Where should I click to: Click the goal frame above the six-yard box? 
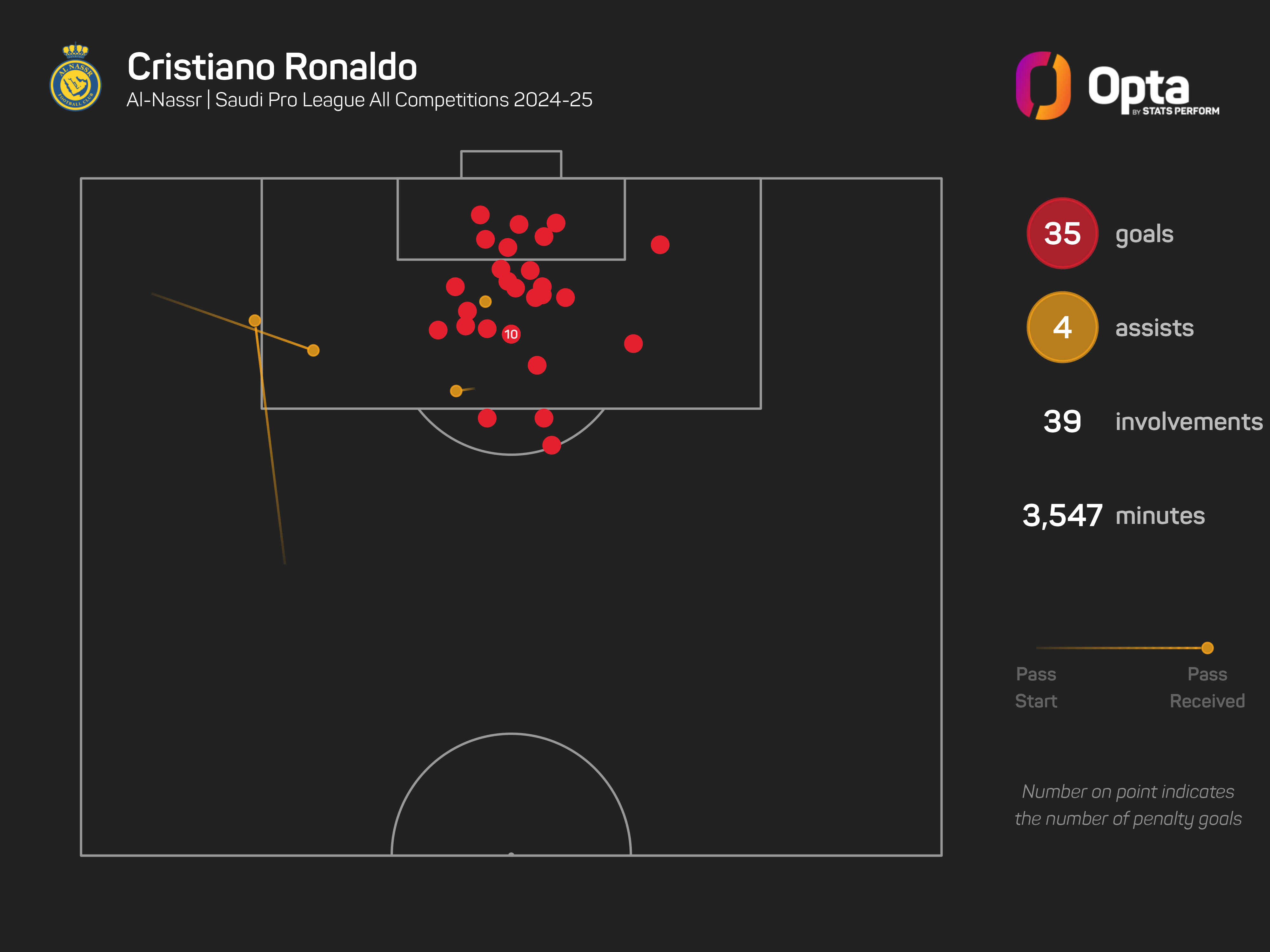pyautogui.click(x=511, y=164)
